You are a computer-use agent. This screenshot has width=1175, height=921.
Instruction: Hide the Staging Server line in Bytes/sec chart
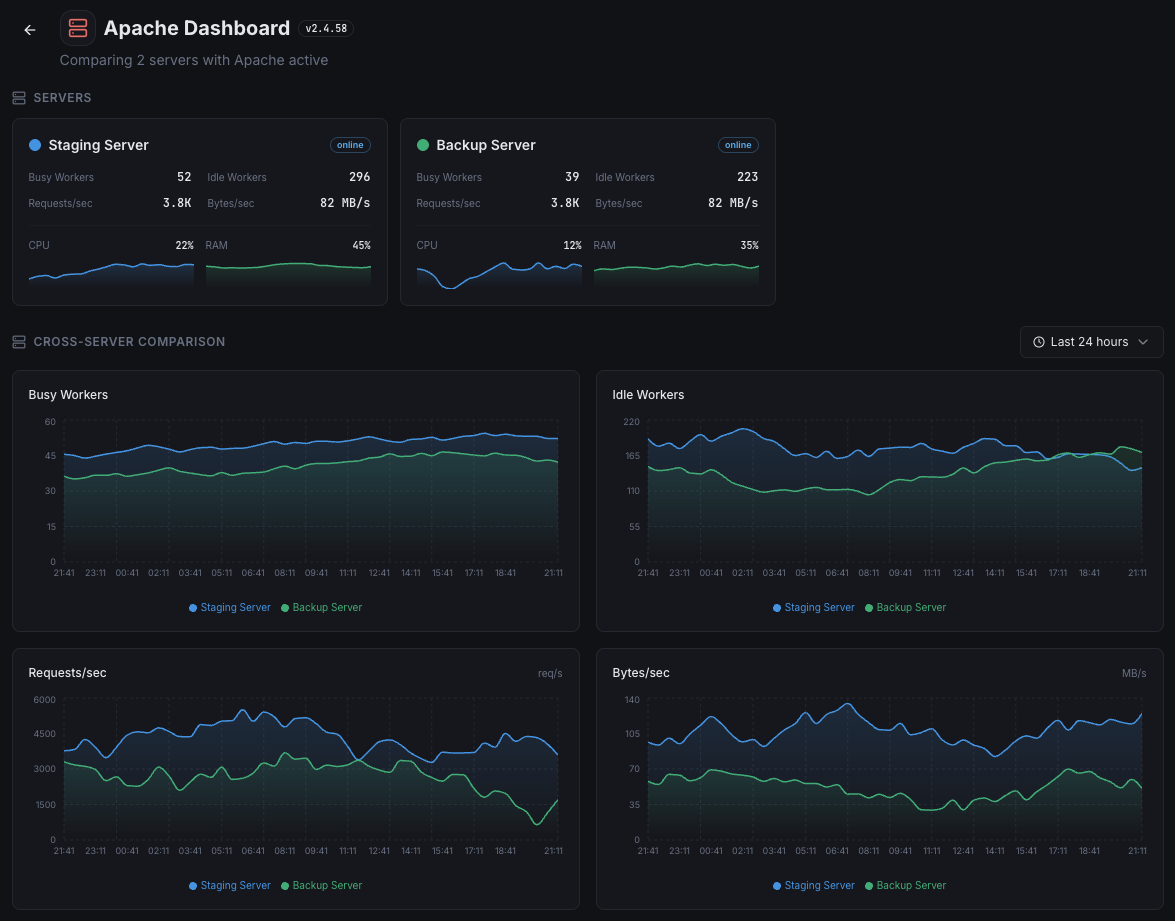(x=813, y=885)
